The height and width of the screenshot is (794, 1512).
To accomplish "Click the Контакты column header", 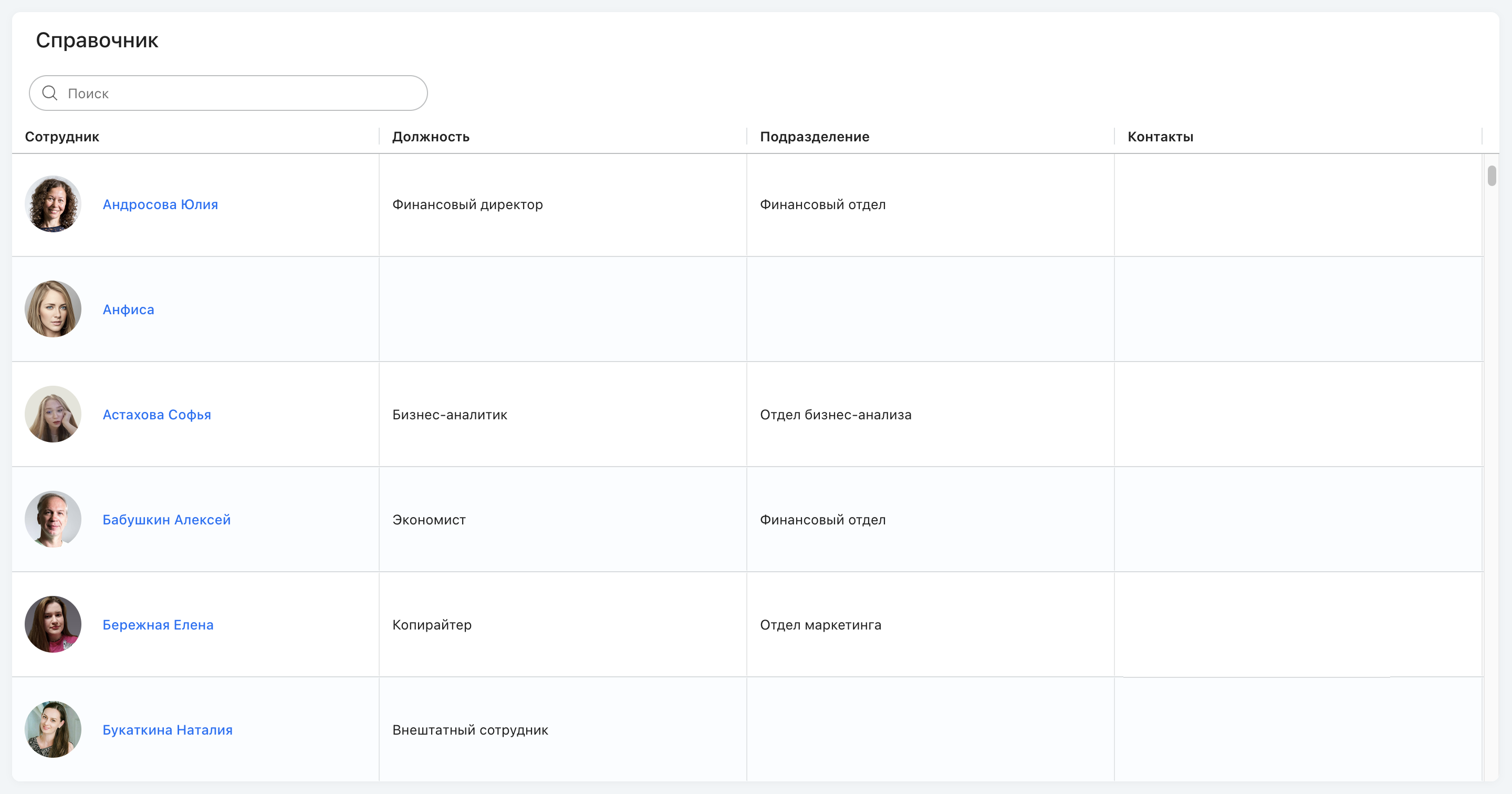I will coord(1160,136).
